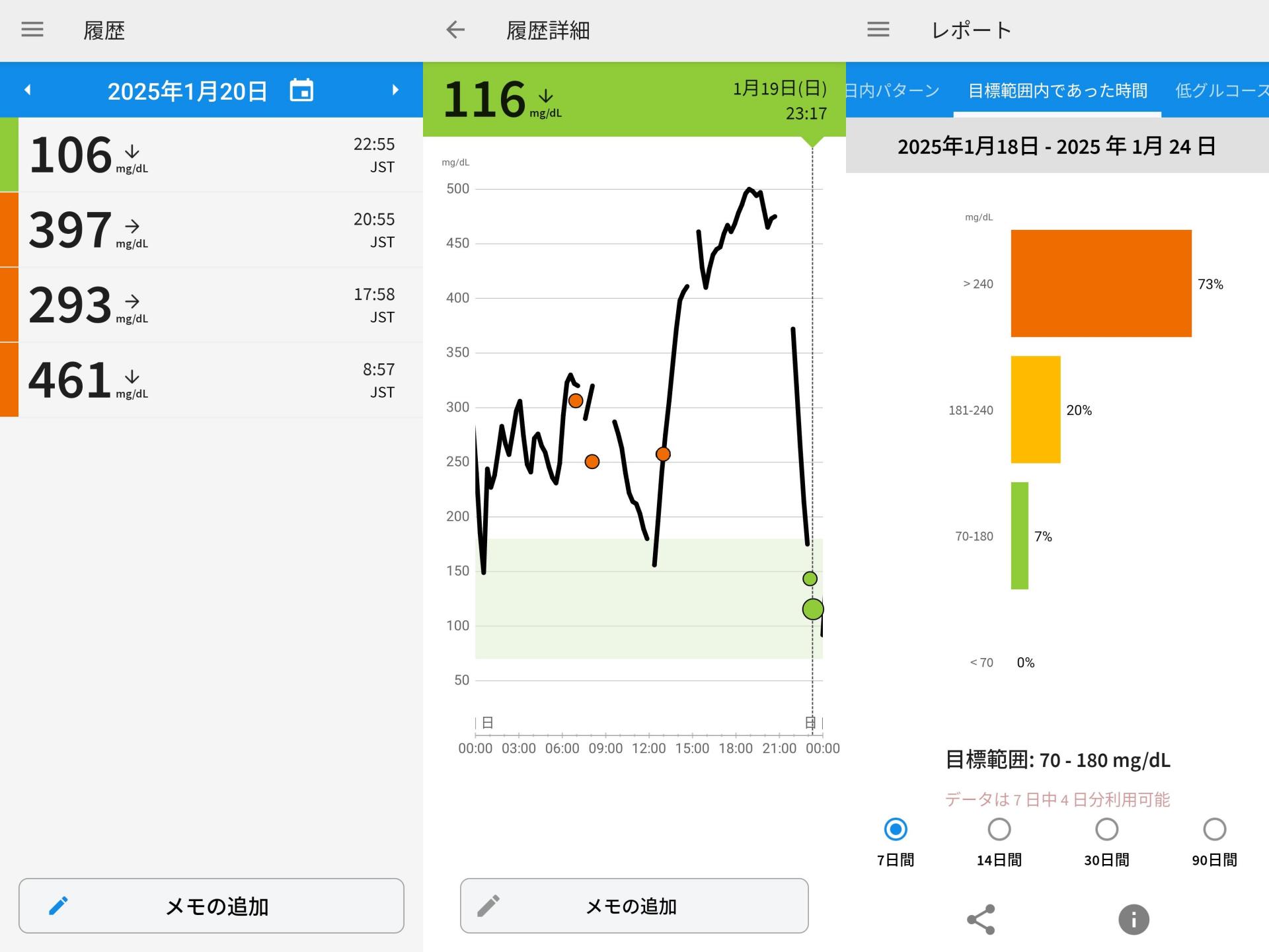Select the 14日間 radio button
Image resolution: width=1269 pixels, height=952 pixels.
point(999,829)
